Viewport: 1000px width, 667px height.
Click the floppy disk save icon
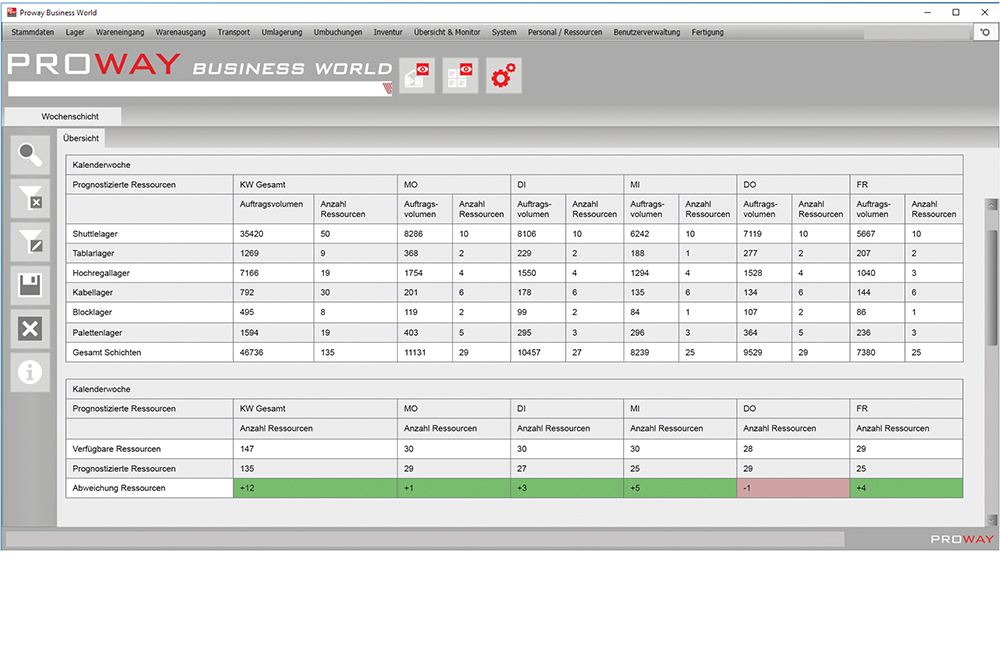[30, 285]
